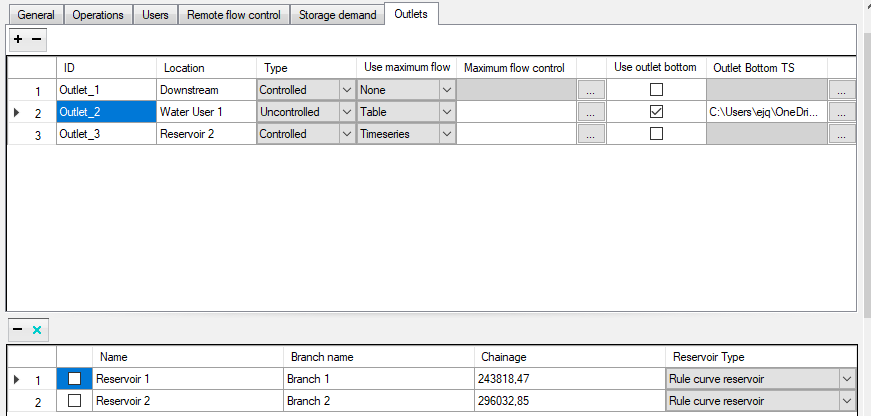
Task: Click the Maximum flow control column header
Action: (x=517, y=68)
